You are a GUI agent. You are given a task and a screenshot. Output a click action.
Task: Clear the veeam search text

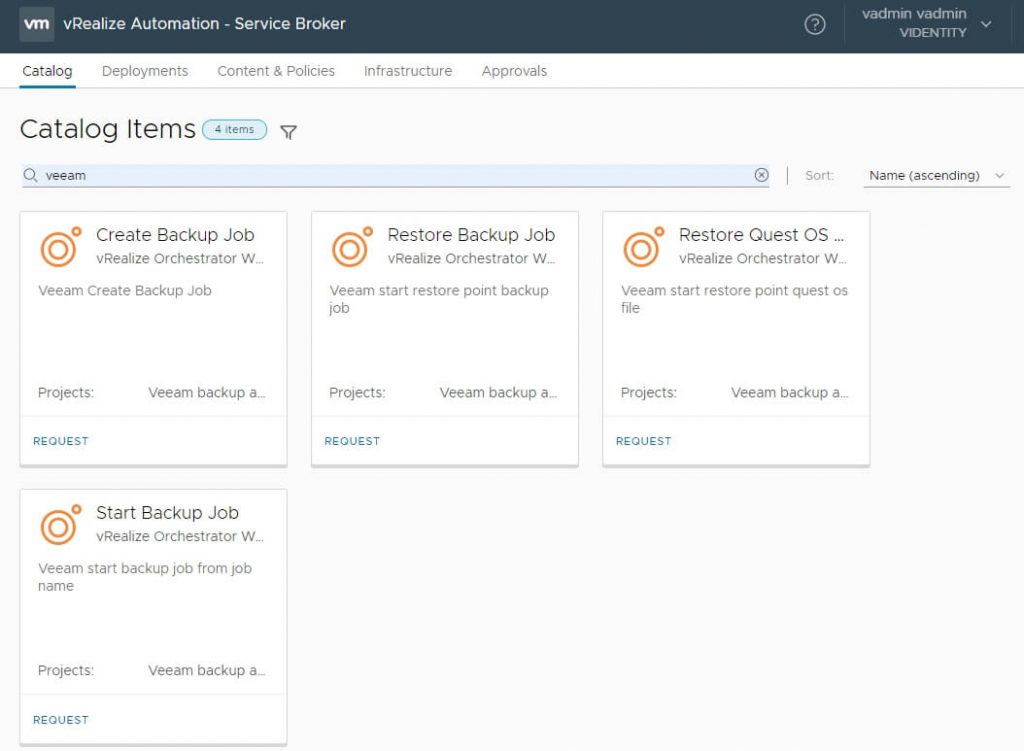761,175
